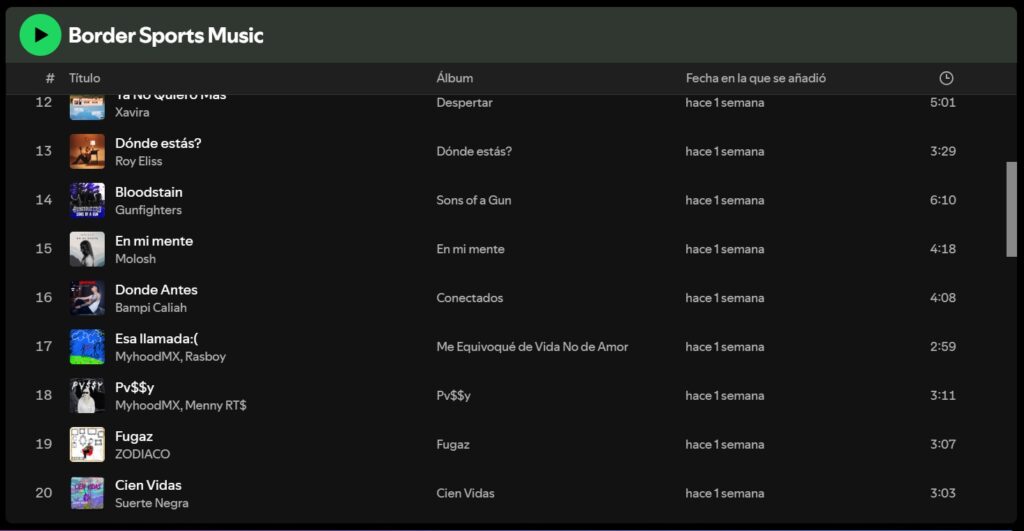Image resolution: width=1024 pixels, height=531 pixels.
Task: Click hace 1 semana on the Fugaz row
Action: pos(725,445)
